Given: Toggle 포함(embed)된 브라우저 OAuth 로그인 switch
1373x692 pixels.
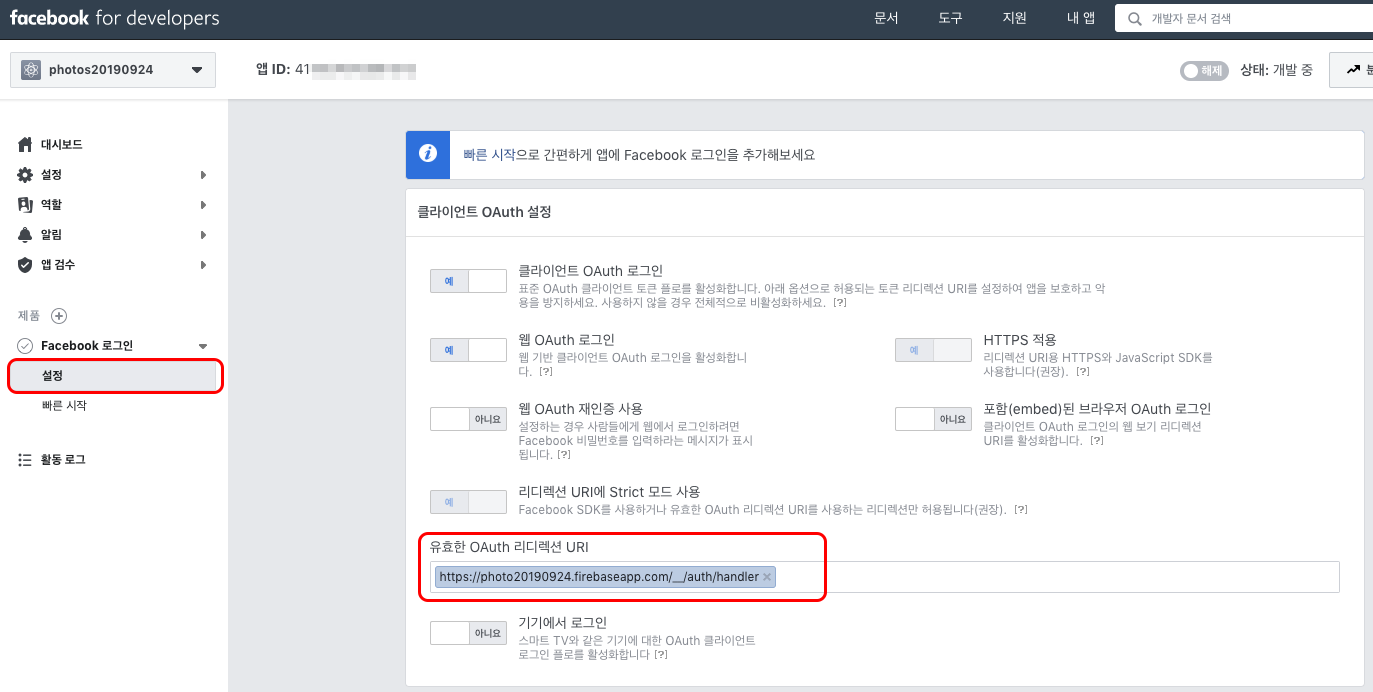Looking at the screenshot, I should coord(933,419).
